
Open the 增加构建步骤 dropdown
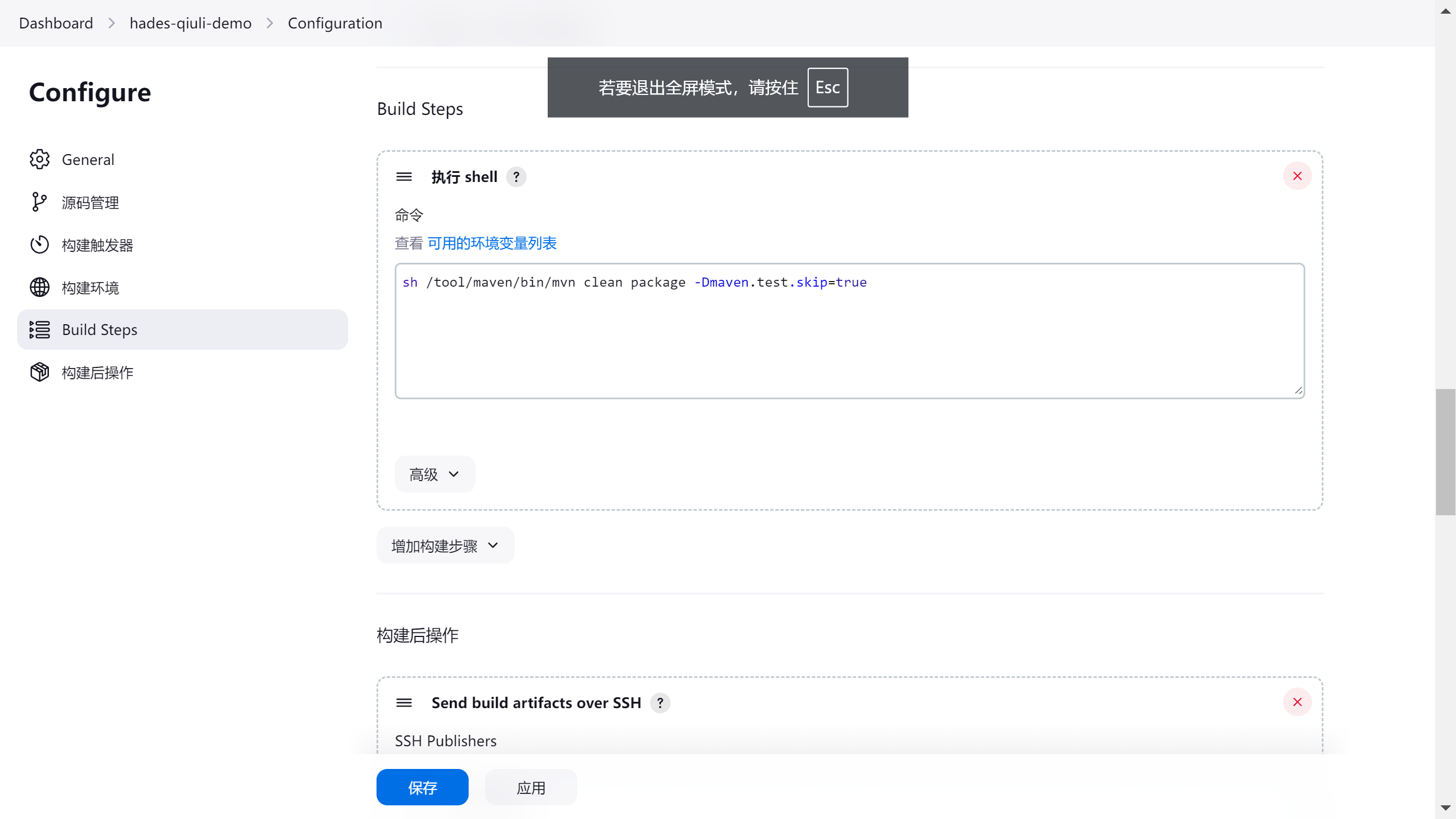[445, 545]
